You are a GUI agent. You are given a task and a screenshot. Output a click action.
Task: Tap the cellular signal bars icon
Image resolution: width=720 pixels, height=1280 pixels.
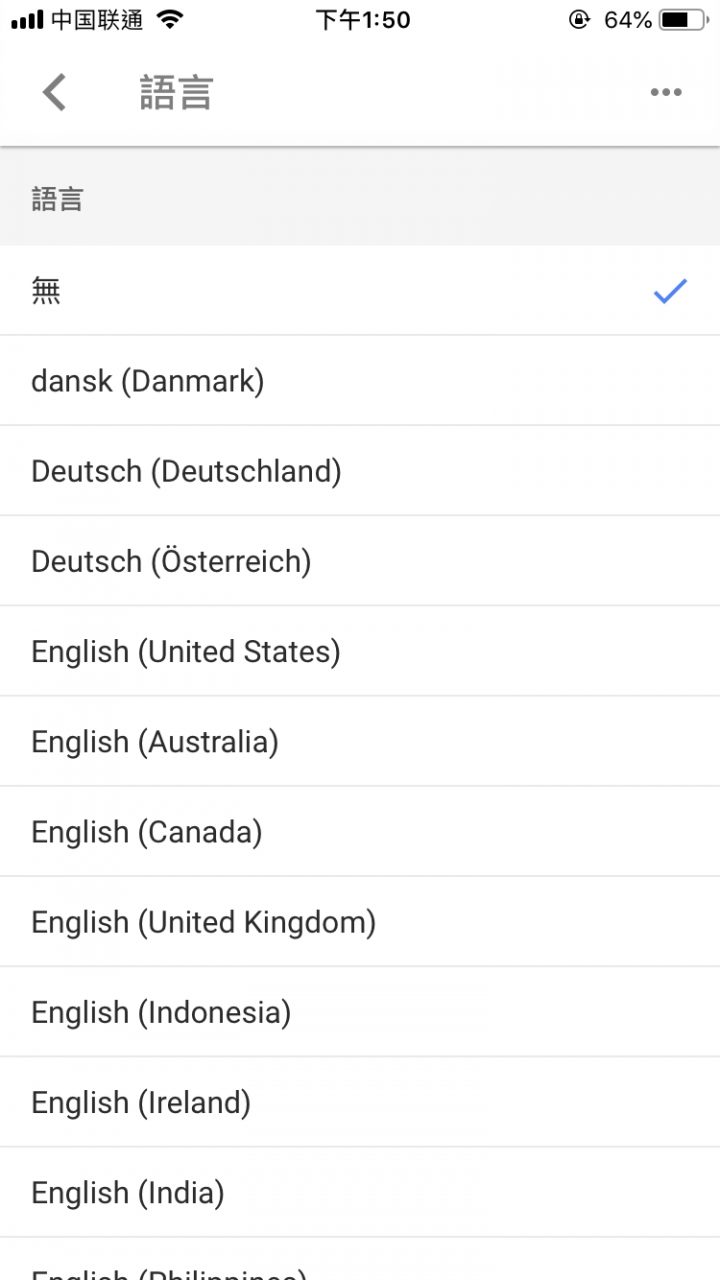click(x=27, y=19)
